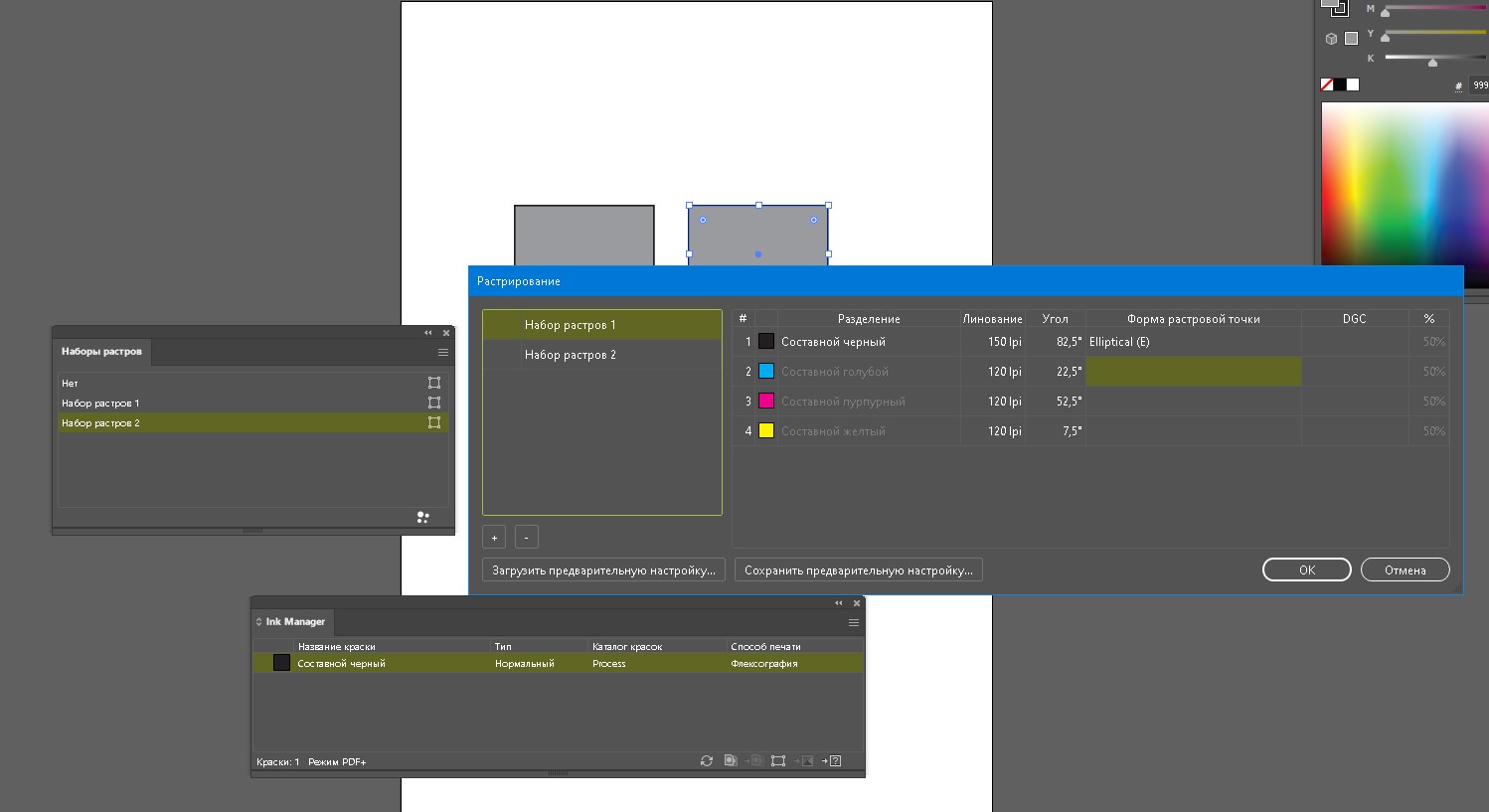Click the Elliptical (E) dot shape cell
Image resolution: width=1489 pixels, height=812 pixels.
tap(1194, 342)
